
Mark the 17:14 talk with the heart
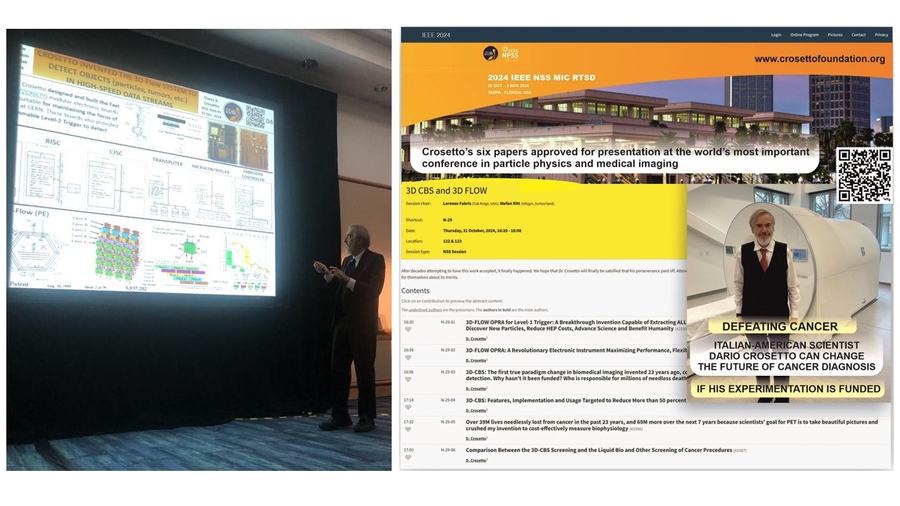(x=408, y=407)
